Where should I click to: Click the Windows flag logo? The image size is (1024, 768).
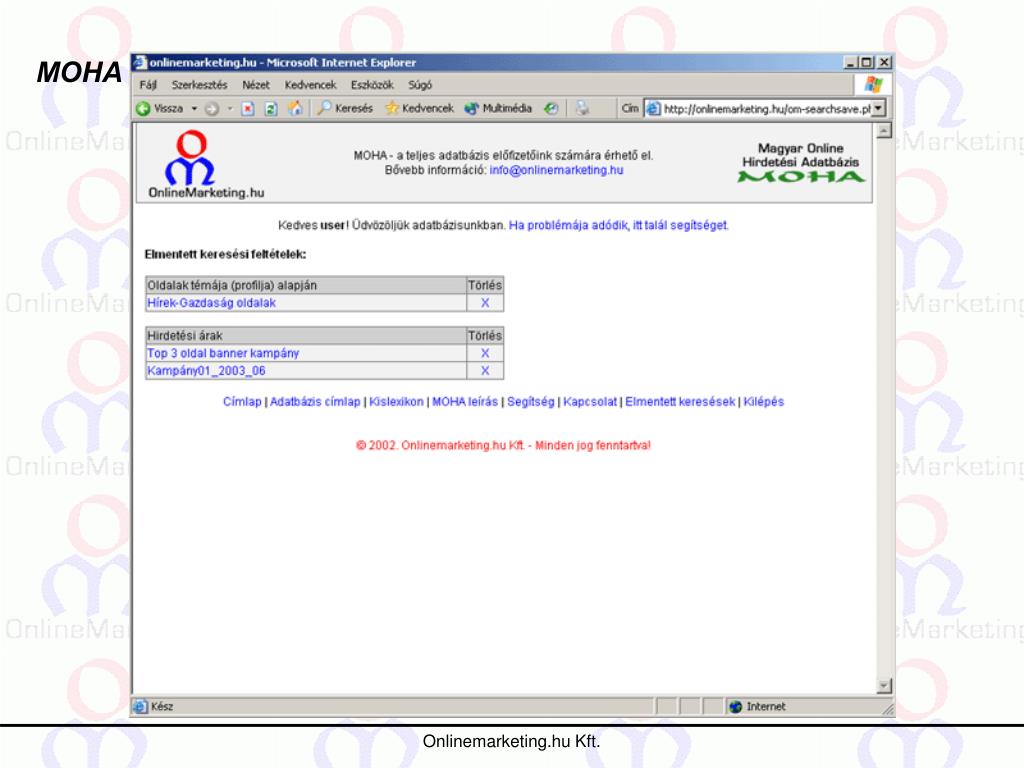coord(873,84)
